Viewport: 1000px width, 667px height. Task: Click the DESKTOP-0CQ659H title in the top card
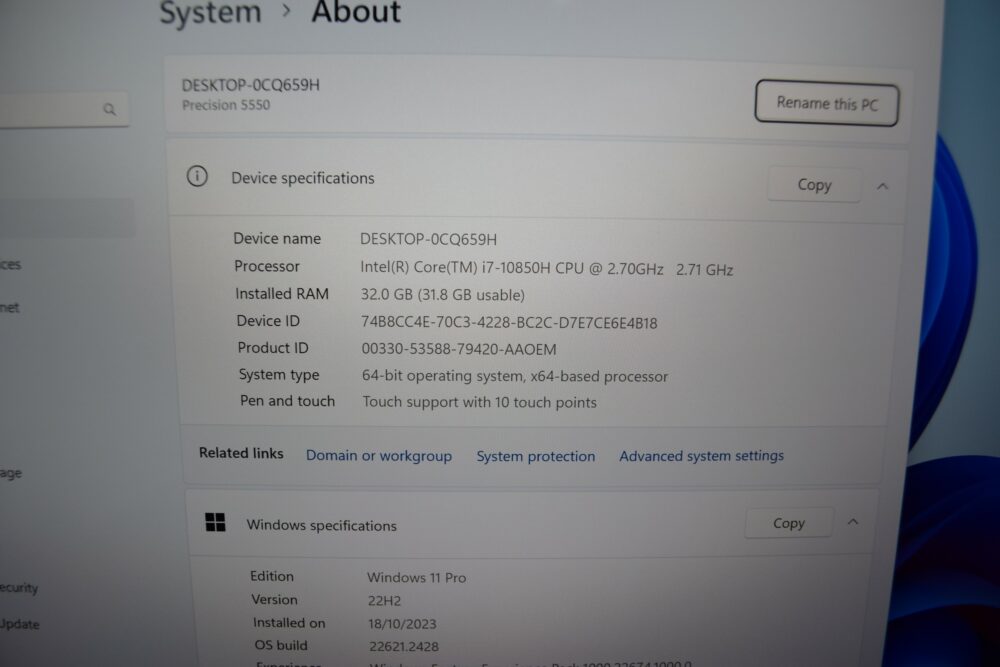[x=251, y=85]
